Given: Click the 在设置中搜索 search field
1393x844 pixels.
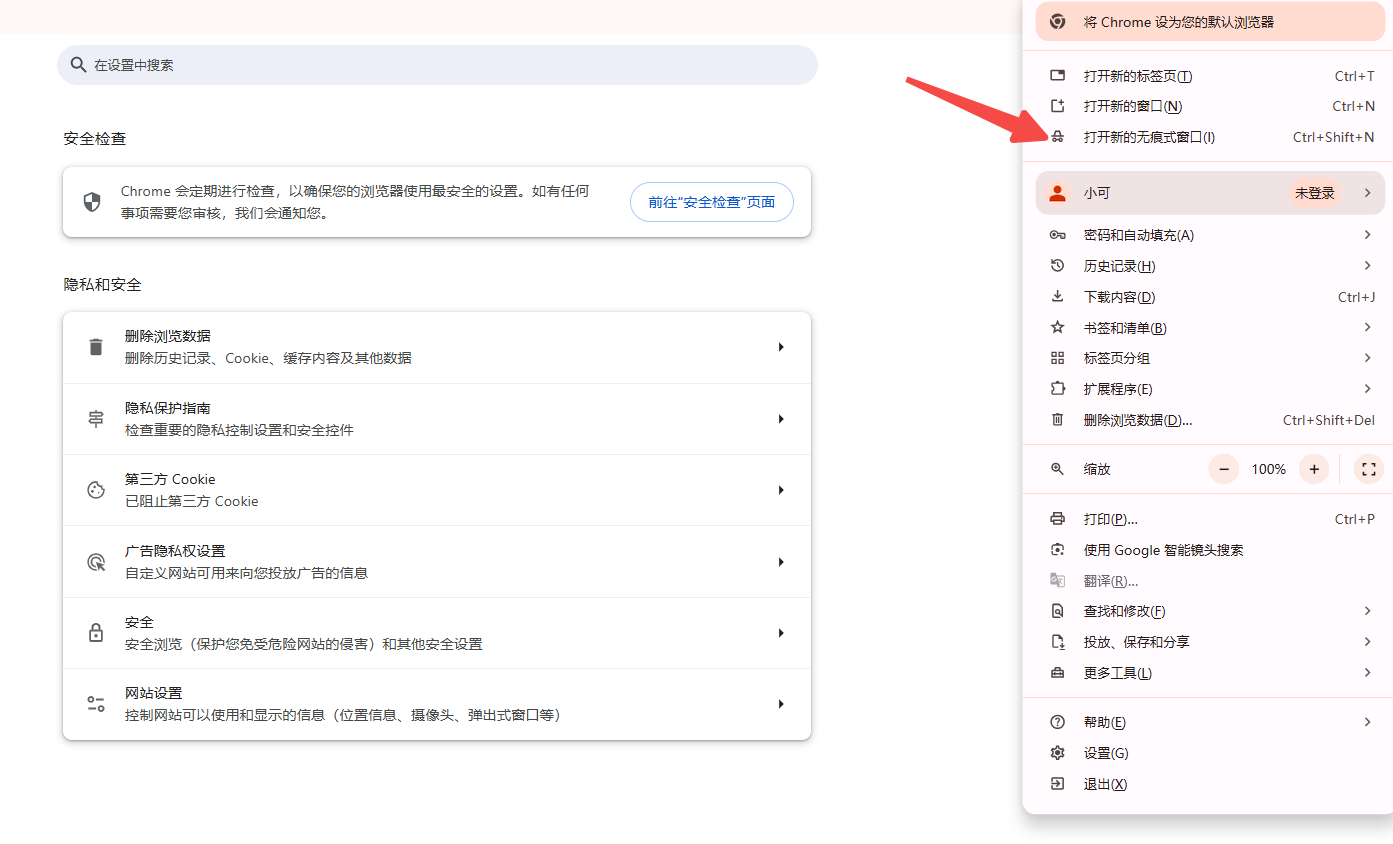Looking at the screenshot, I should 437,65.
